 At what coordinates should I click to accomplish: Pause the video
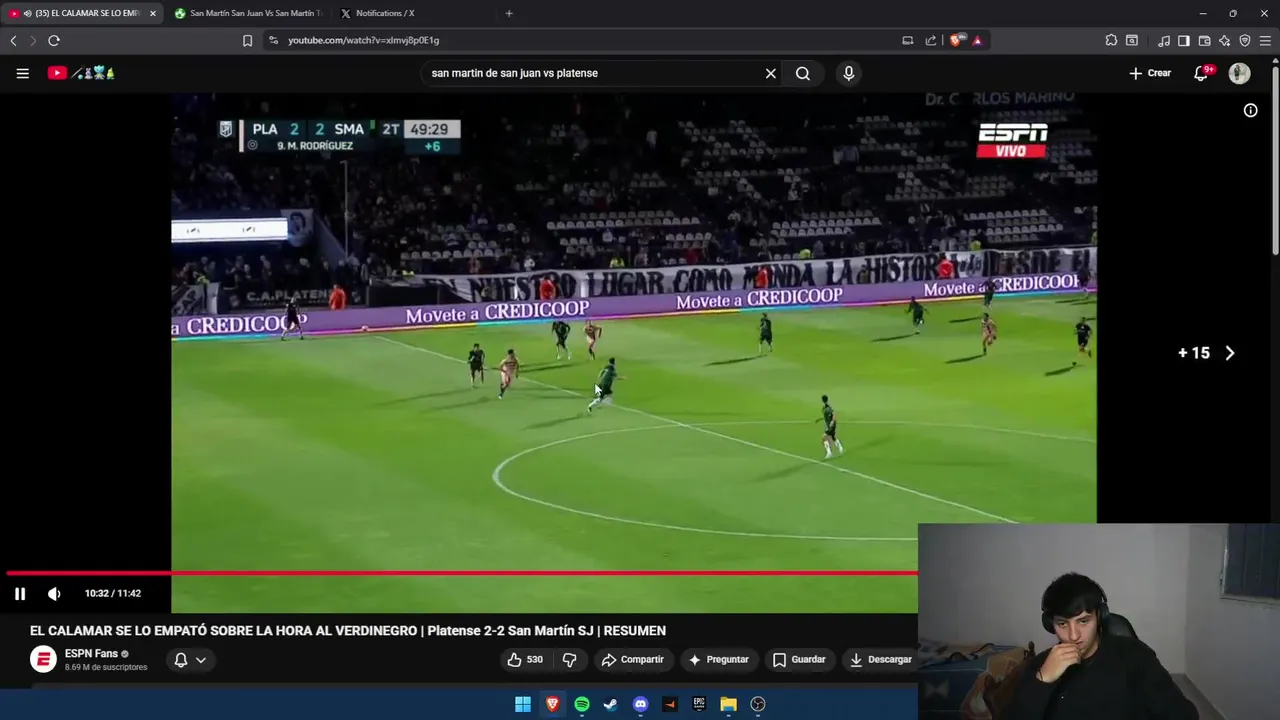(x=20, y=593)
